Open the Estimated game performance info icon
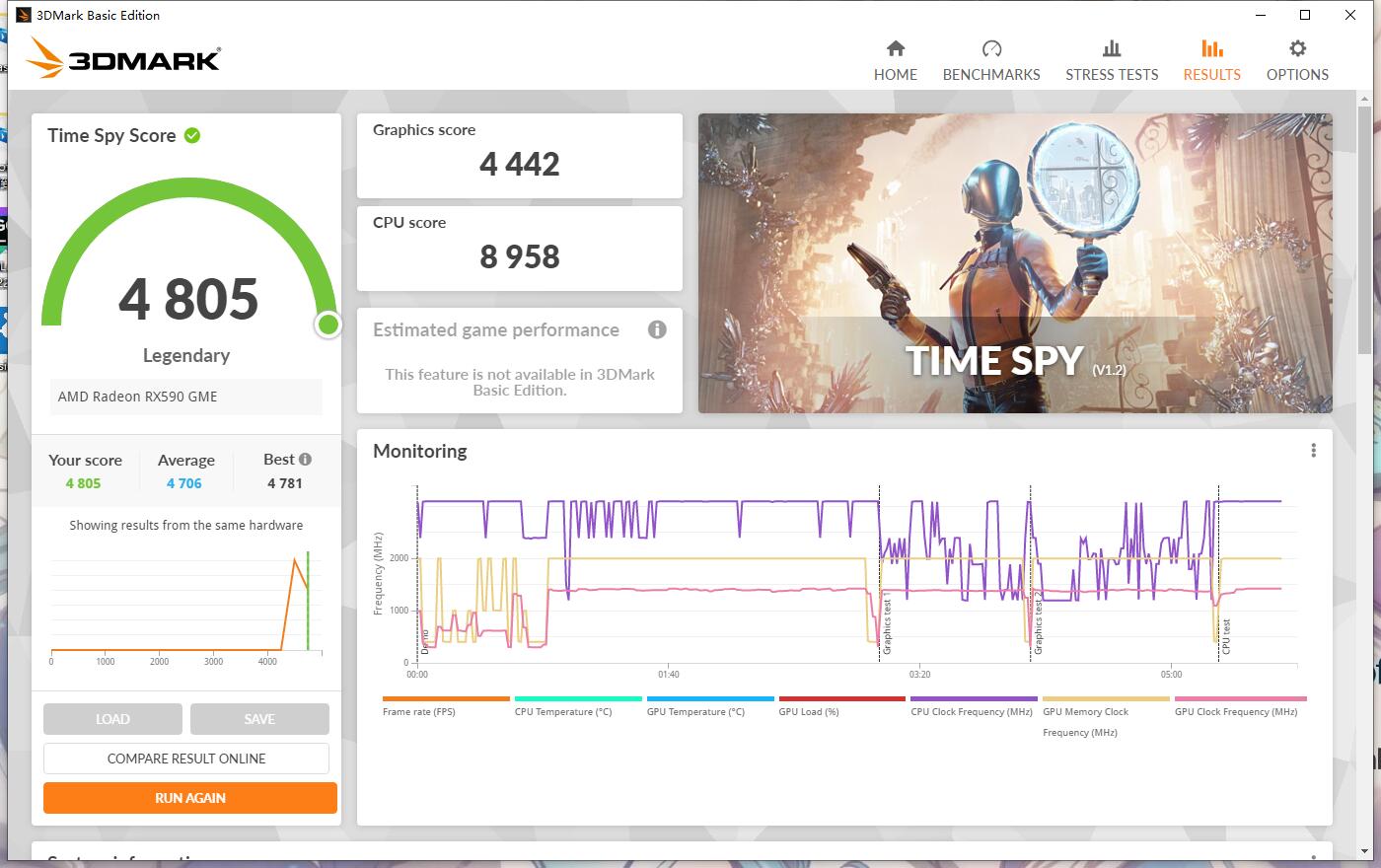The height and width of the screenshot is (868, 1381). tap(657, 329)
